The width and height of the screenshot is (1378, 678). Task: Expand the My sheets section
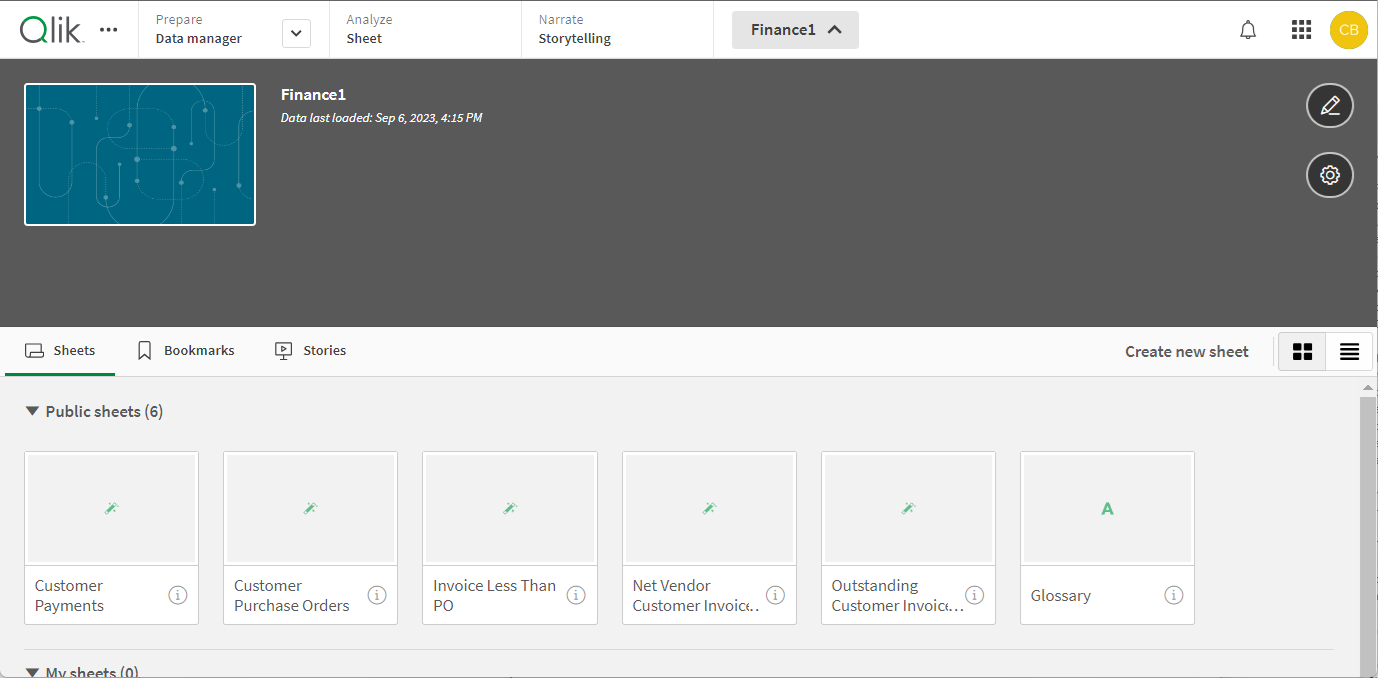coord(32,672)
